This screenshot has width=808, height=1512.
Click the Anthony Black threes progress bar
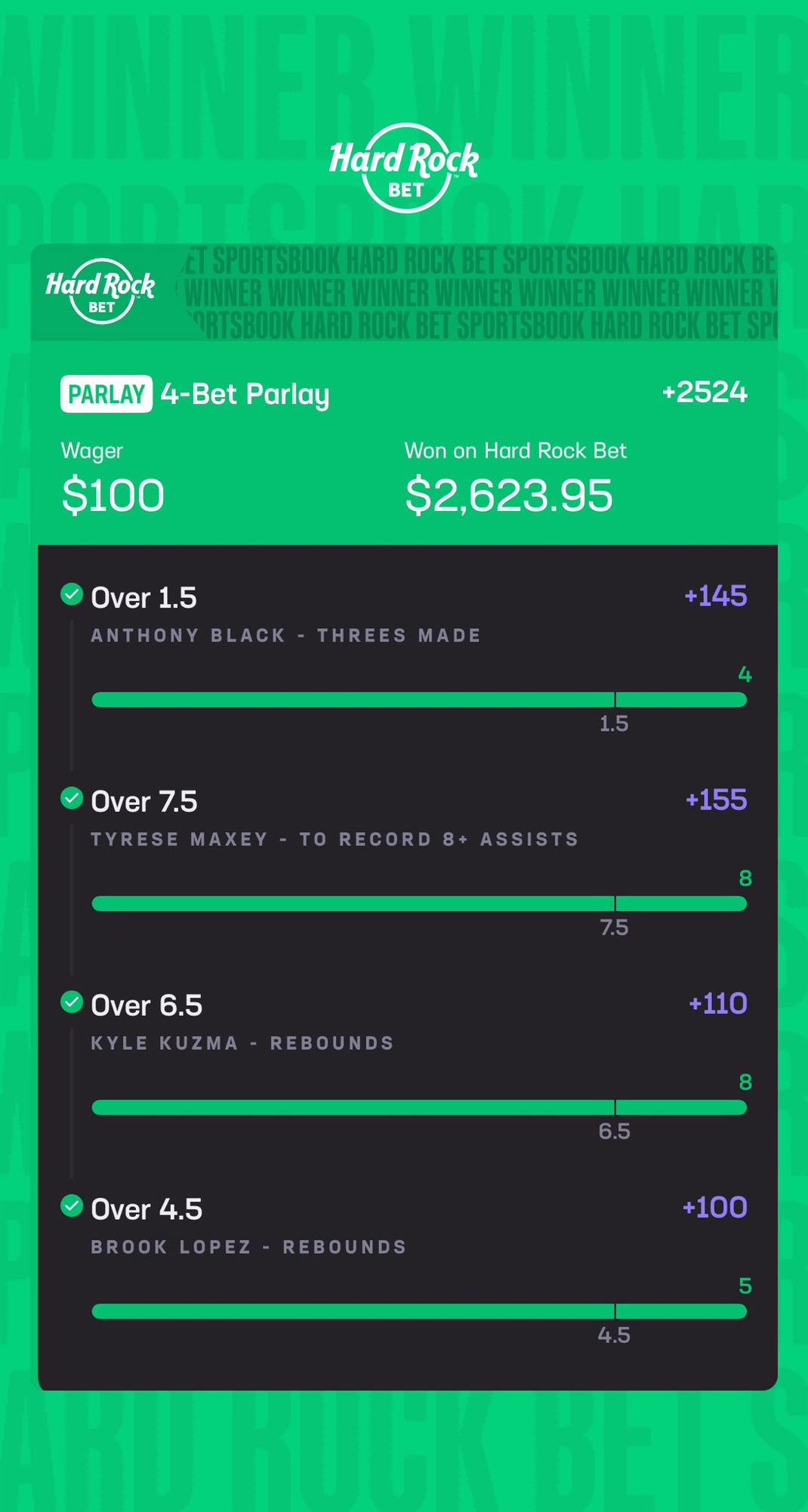pyautogui.click(x=419, y=700)
